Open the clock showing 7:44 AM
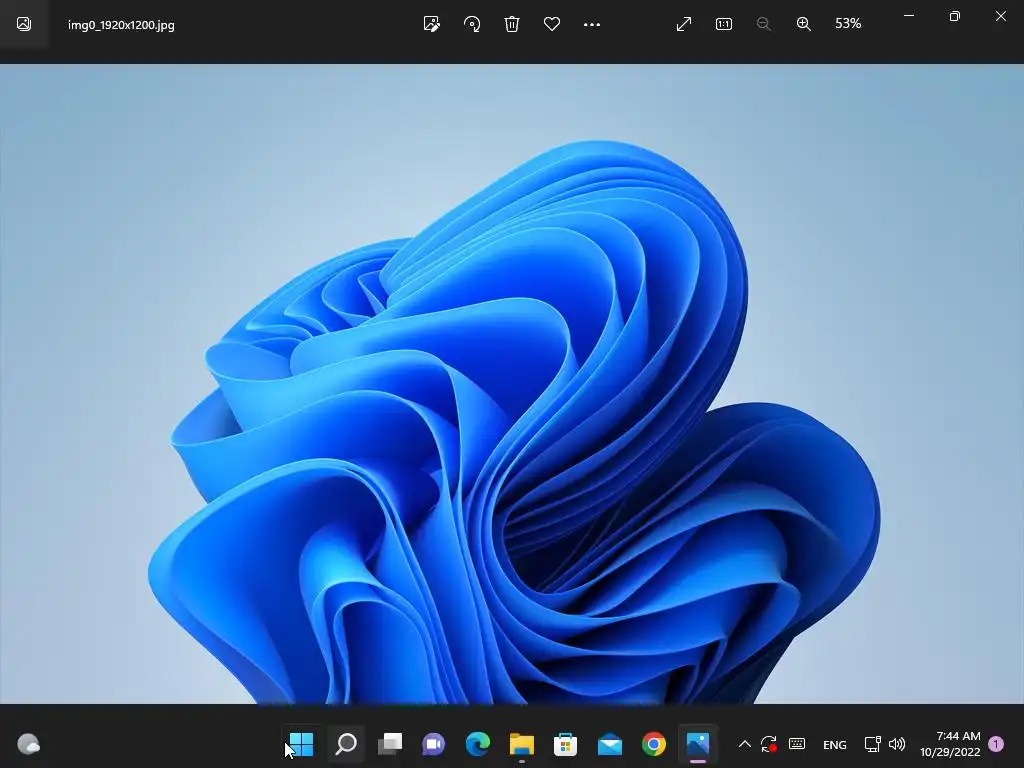Screen dimensions: 1024x768 pyautogui.click(x=951, y=744)
